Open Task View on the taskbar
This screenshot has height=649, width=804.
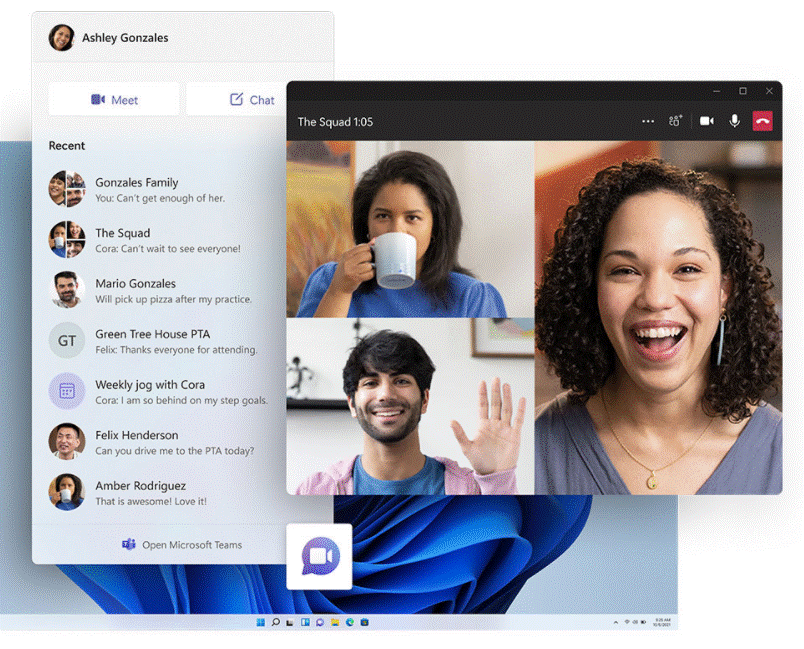tap(290, 622)
